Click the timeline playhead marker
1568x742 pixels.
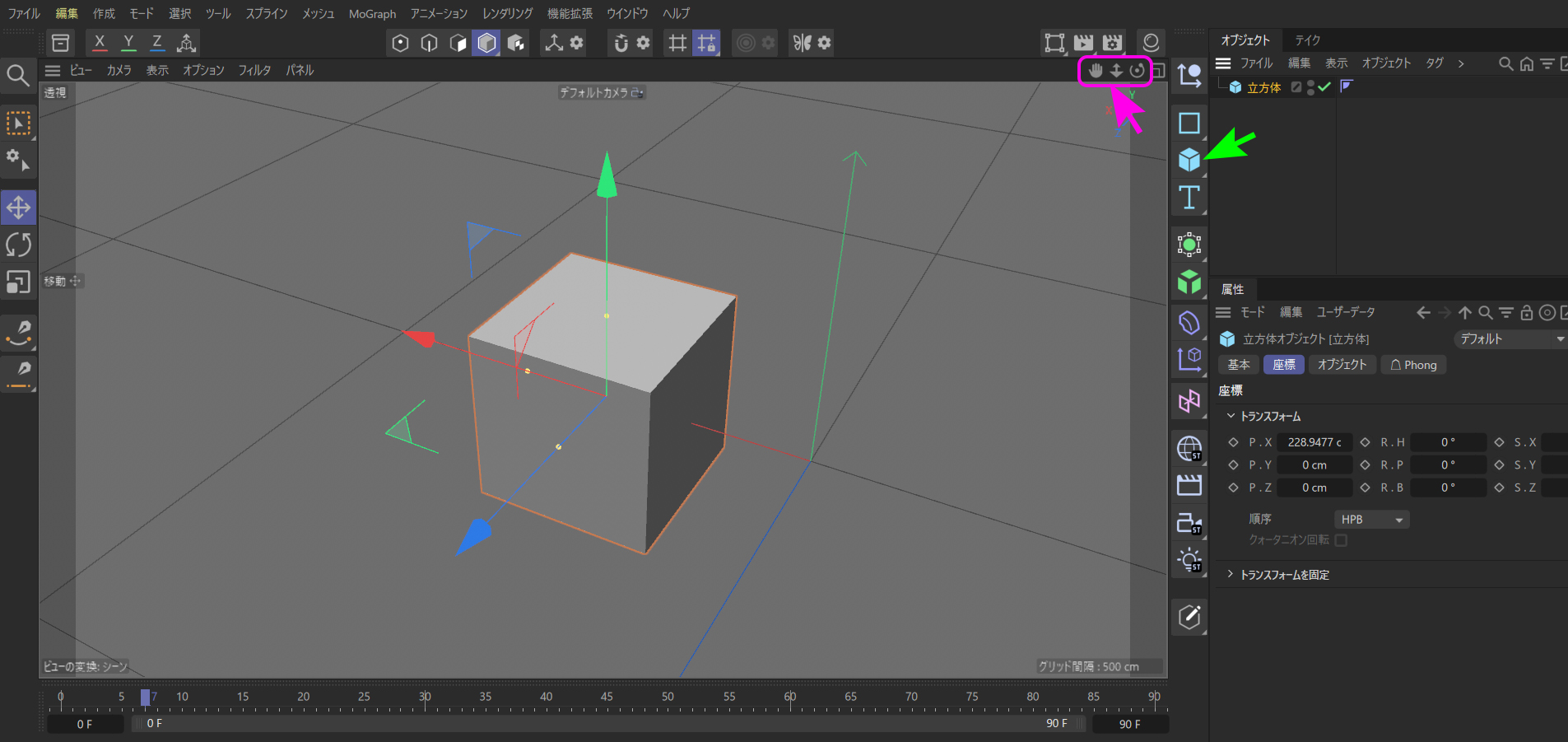(145, 698)
